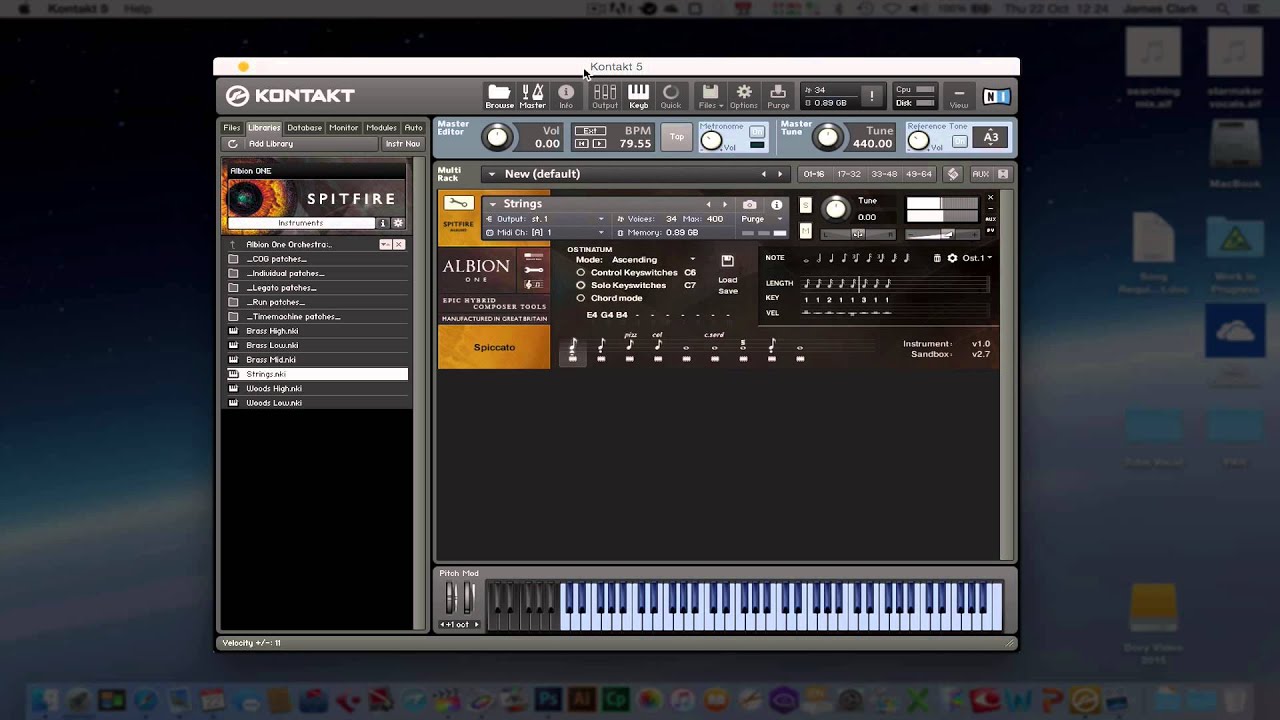The width and height of the screenshot is (1280, 720).
Task: Switch to the Database tab
Action: pos(305,128)
